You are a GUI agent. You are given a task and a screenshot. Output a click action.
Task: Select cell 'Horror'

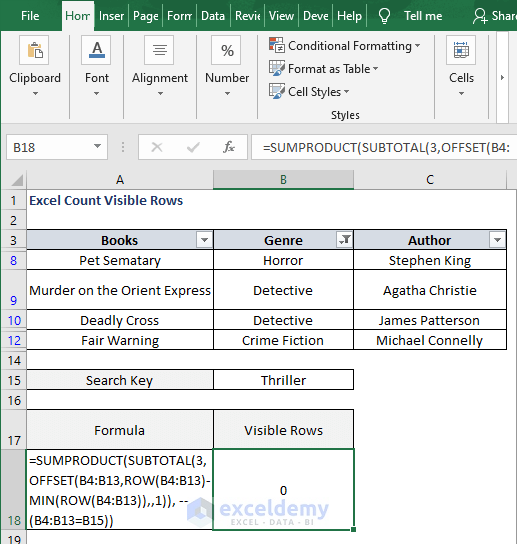tap(283, 260)
